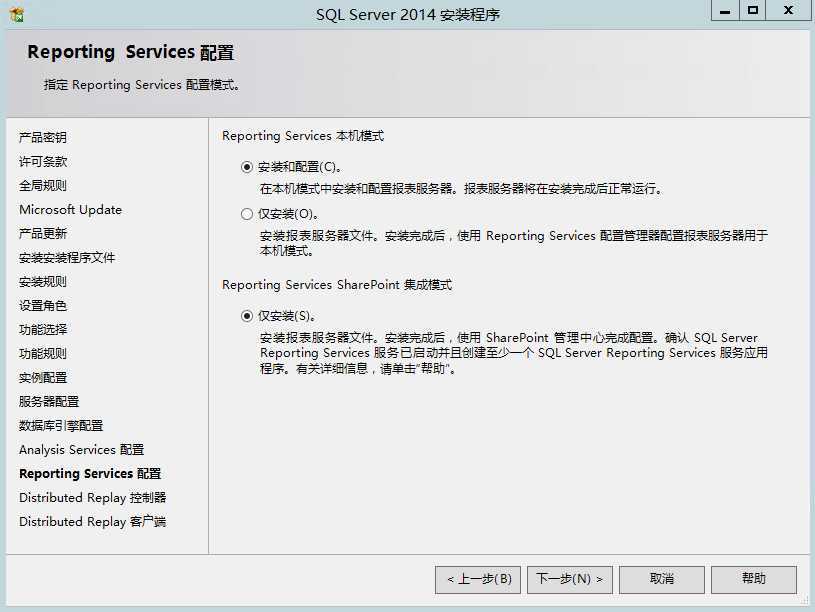Viewport: 815px width, 612px height.
Task: Select SharePoint mode 仅安装(S) radio button
Action: coord(247,316)
